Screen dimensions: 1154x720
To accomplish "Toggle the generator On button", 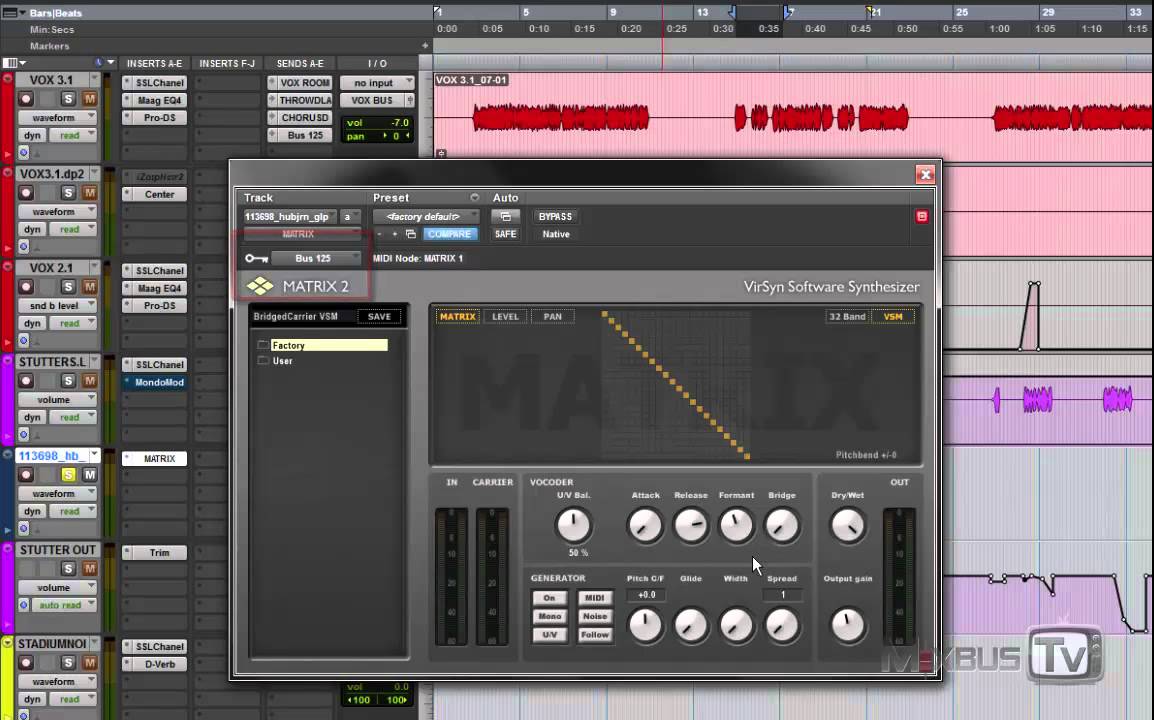I will point(549,598).
